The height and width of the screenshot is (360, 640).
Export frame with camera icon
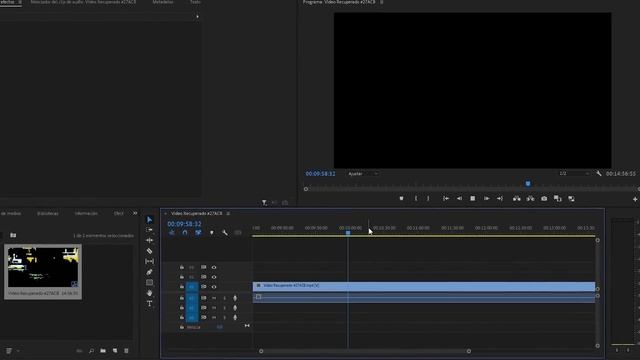point(544,199)
